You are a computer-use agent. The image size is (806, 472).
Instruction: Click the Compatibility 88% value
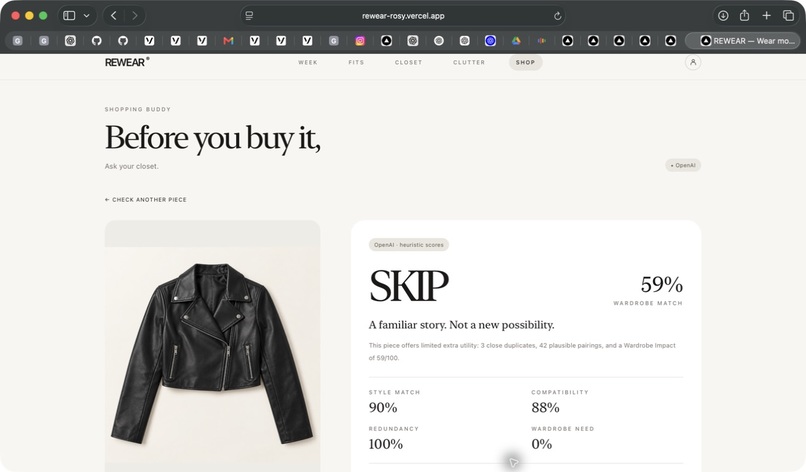pyautogui.click(x=545, y=408)
